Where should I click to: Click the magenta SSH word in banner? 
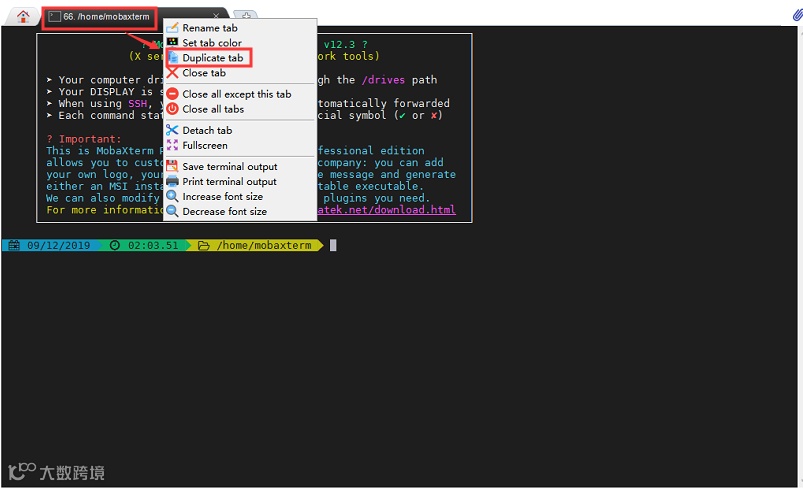pos(137,103)
